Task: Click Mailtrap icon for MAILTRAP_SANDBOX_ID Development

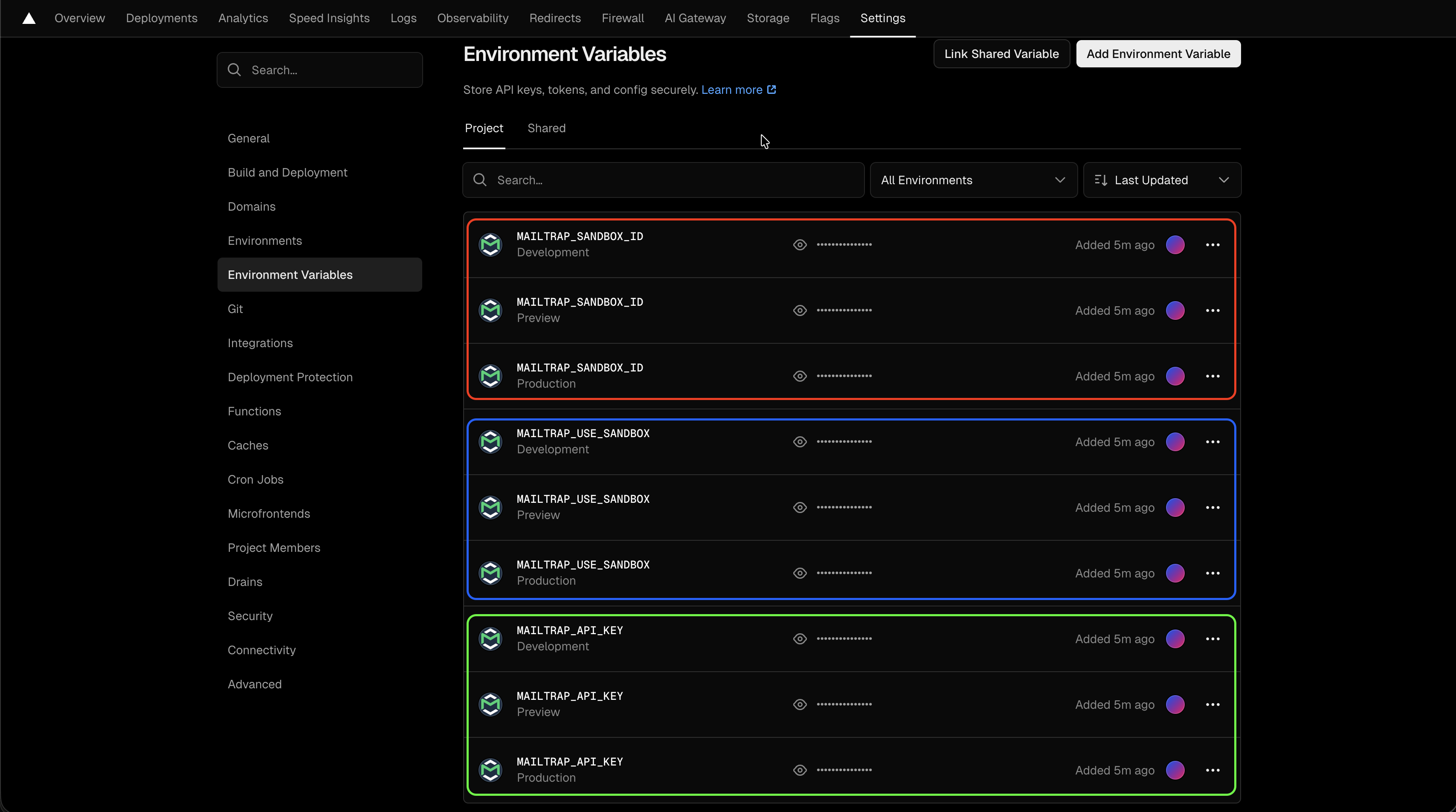Action: [x=490, y=245]
